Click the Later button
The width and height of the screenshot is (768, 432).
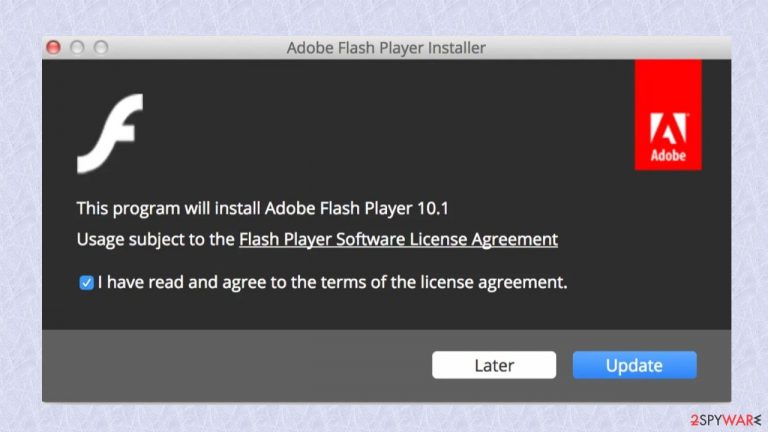[494, 365]
